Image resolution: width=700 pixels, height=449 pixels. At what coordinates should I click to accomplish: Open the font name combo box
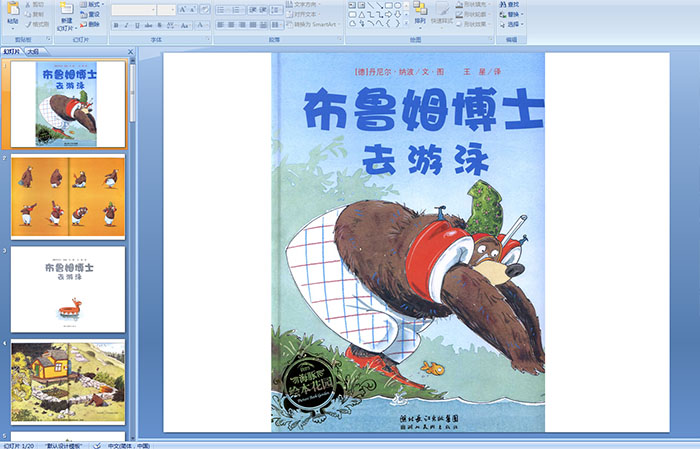pos(133,9)
